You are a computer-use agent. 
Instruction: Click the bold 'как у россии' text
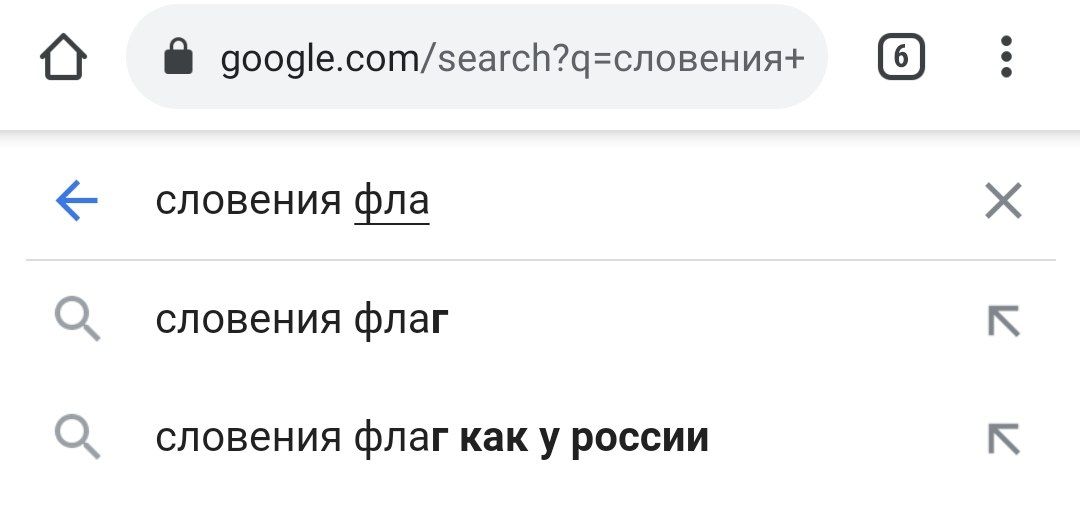(x=583, y=438)
